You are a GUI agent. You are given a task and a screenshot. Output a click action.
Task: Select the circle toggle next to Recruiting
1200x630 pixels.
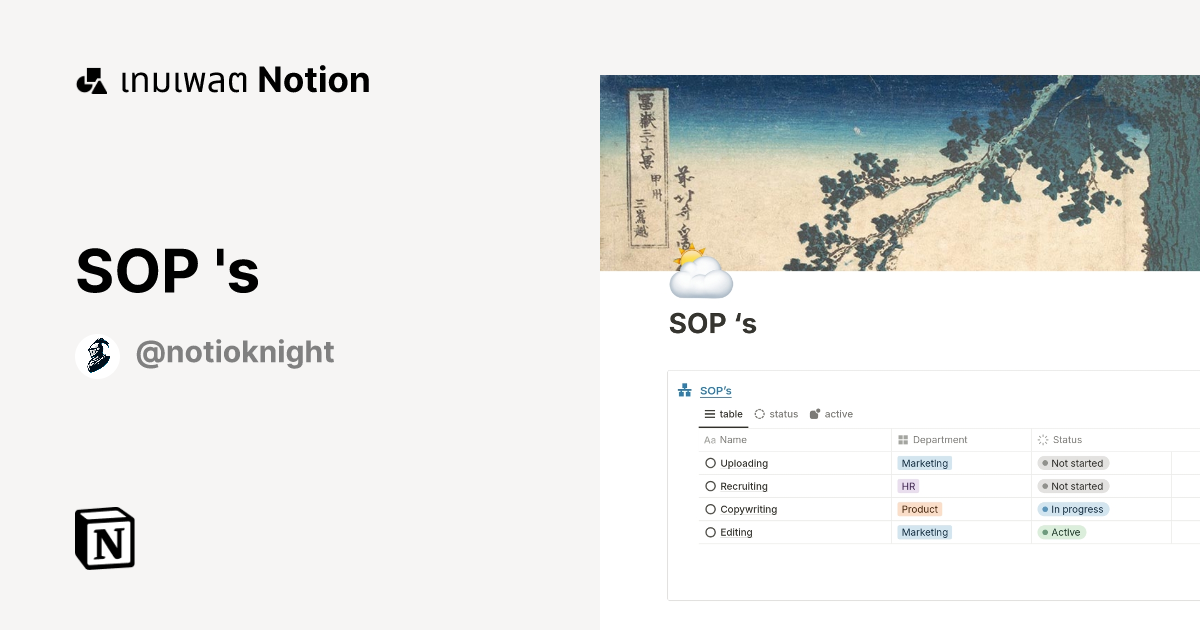(710, 486)
